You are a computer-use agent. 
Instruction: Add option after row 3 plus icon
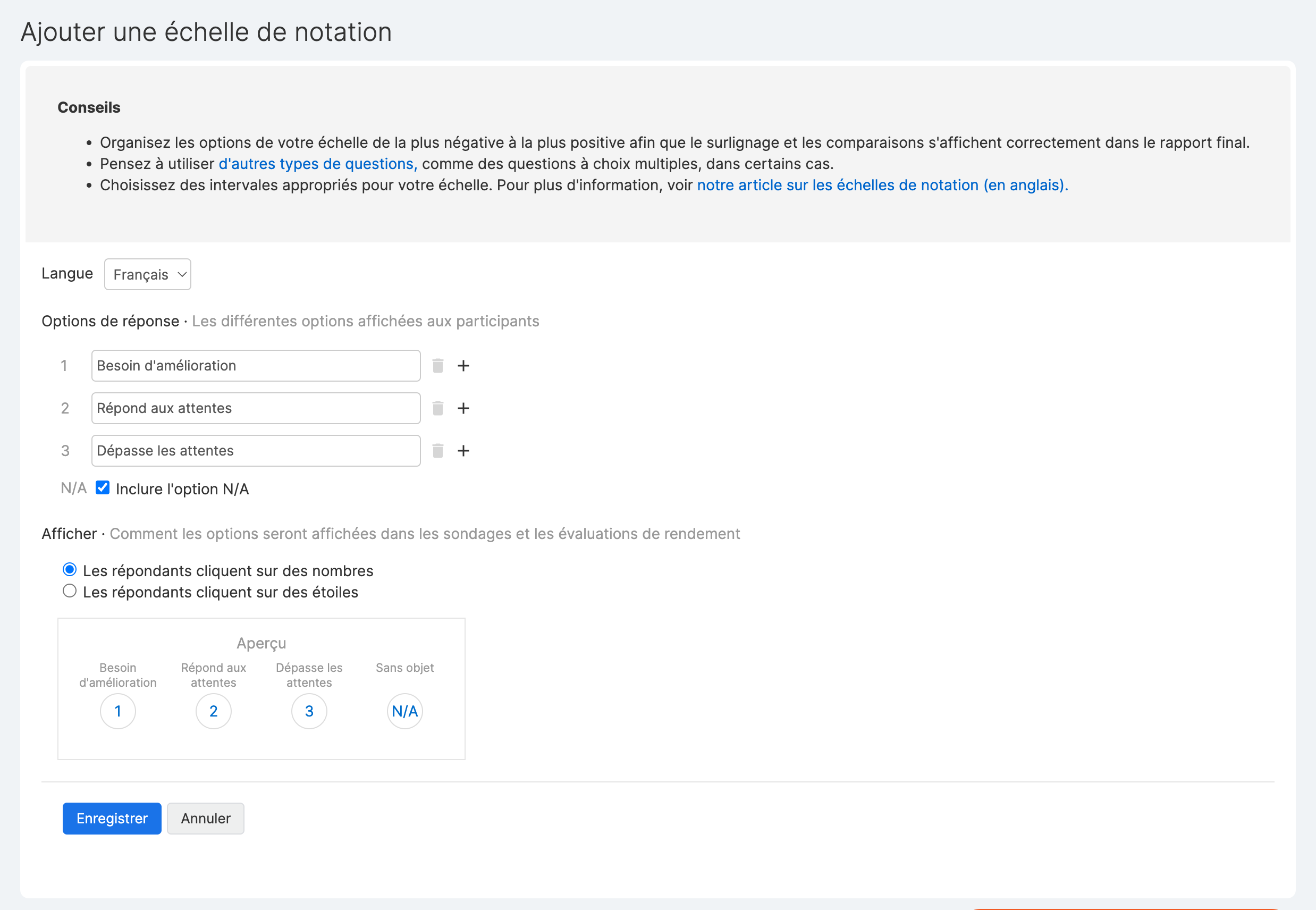pos(463,451)
